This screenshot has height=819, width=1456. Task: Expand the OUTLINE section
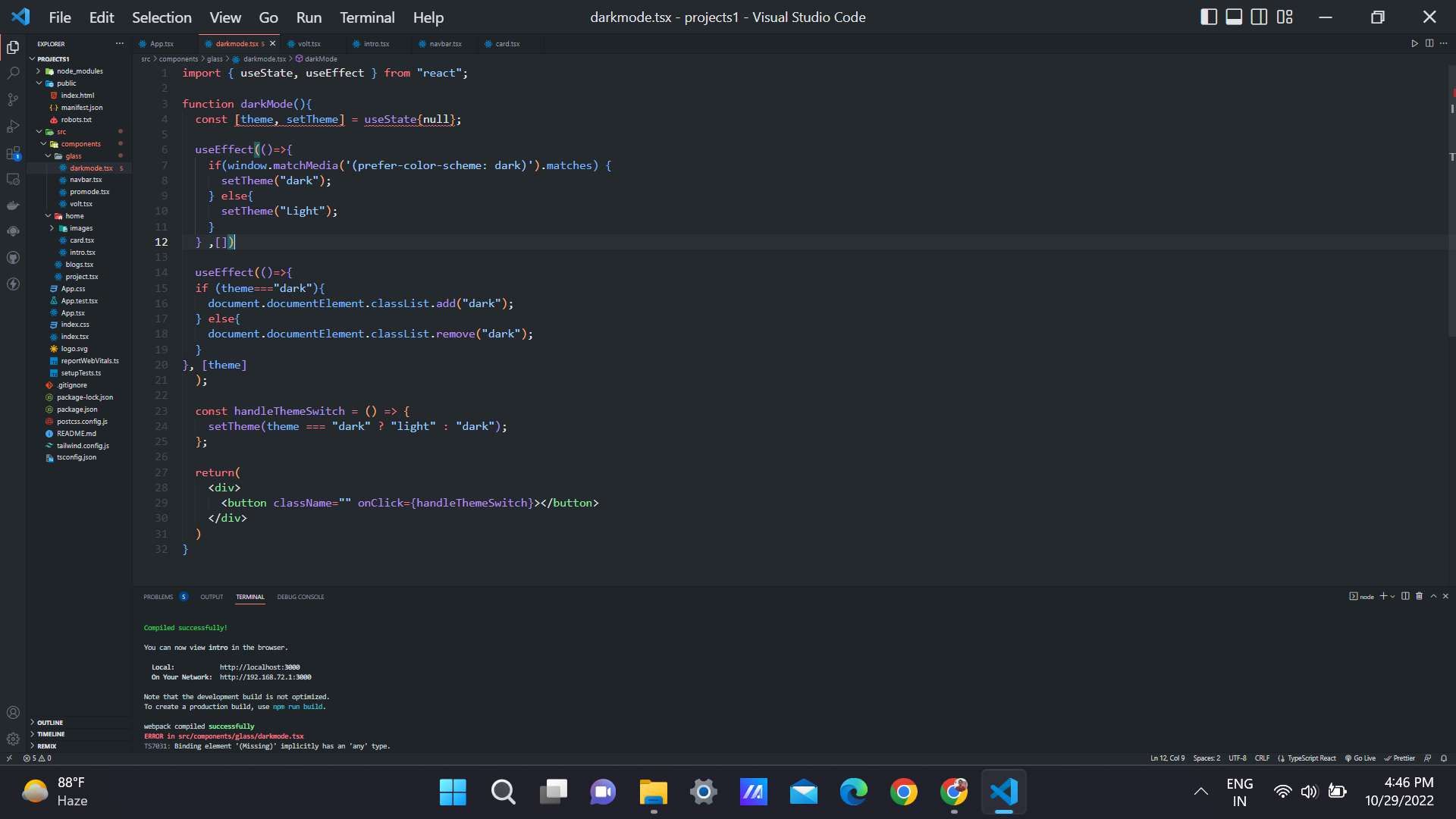point(50,723)
